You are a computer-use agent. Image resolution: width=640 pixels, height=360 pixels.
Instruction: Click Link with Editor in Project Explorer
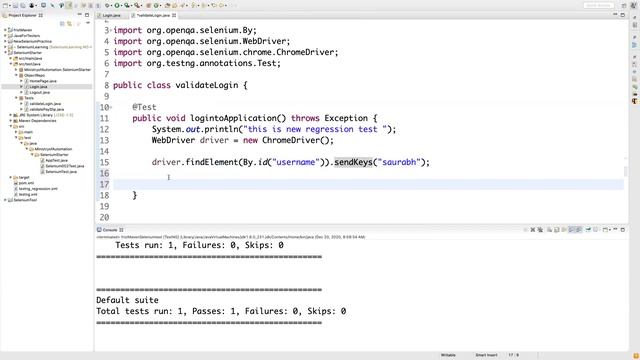pyautogui.click(x=69, y=24)
